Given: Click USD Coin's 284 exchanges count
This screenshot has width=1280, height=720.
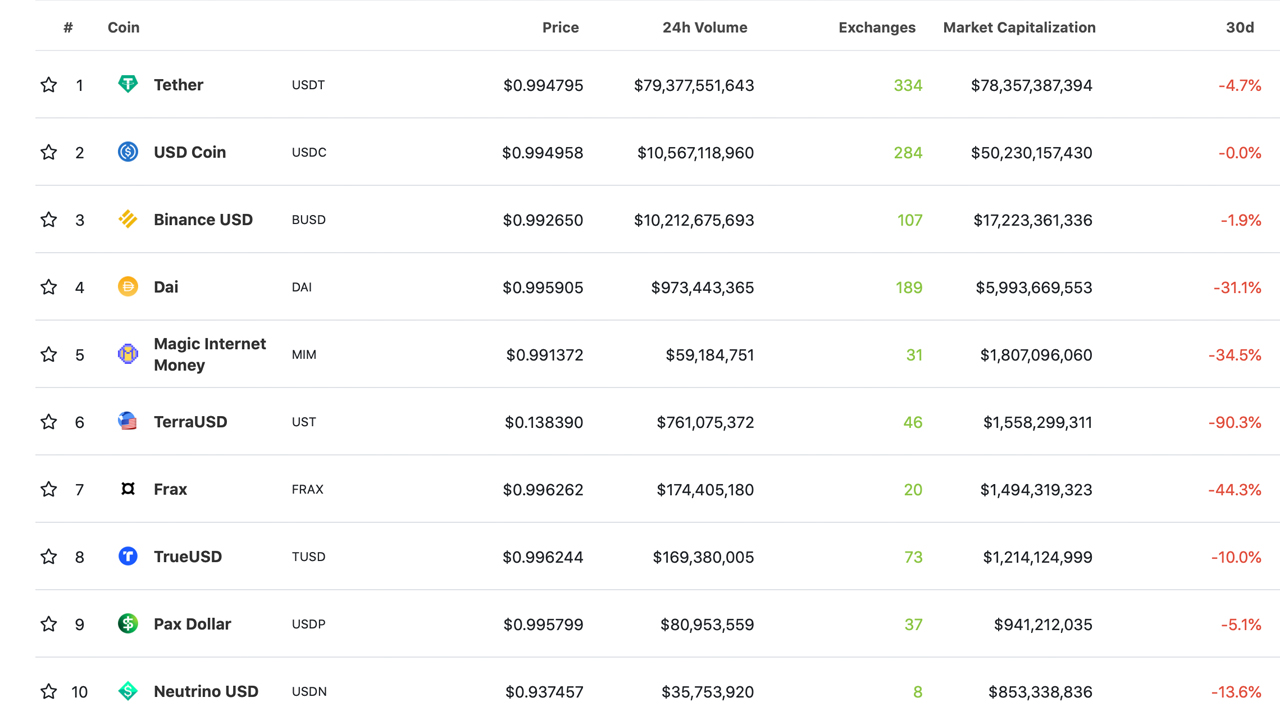Looking at the screenshot, I should coord(908,152).
